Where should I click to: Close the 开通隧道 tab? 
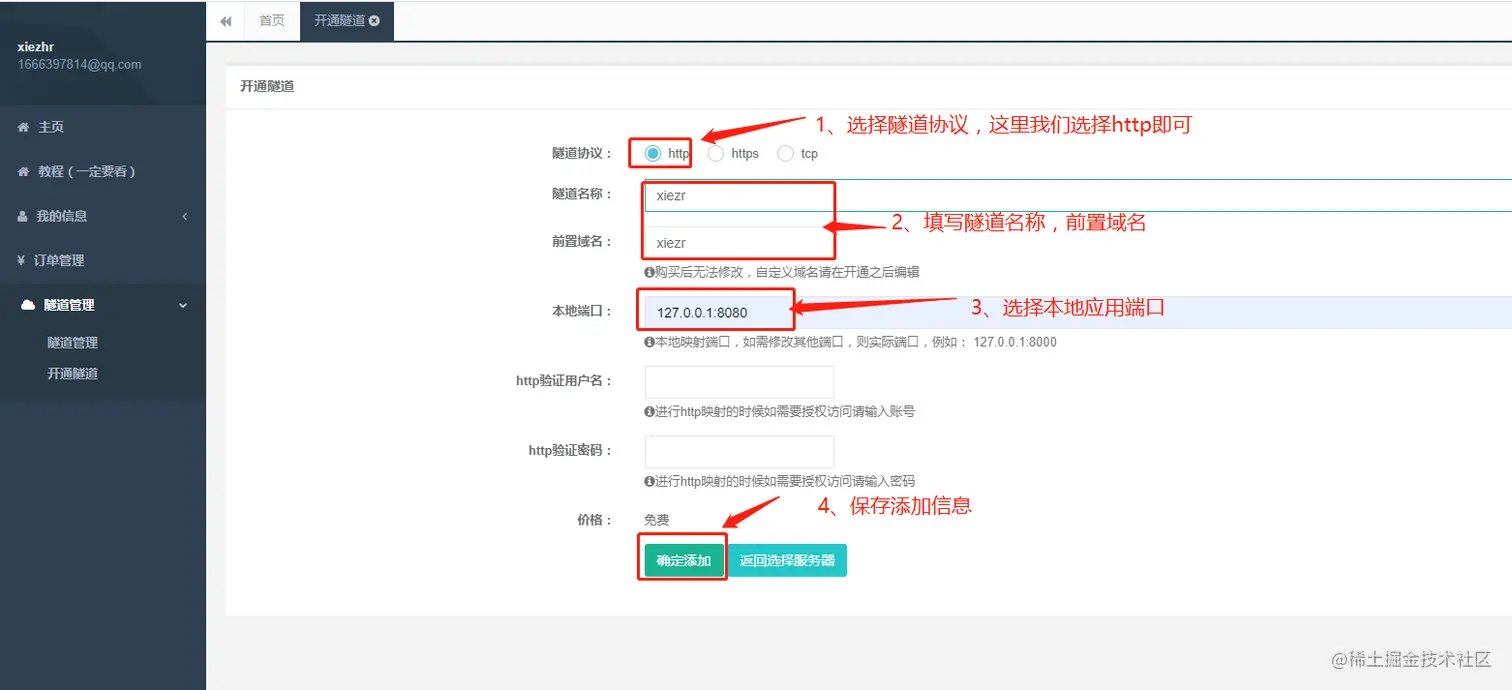tap(375, 20)
